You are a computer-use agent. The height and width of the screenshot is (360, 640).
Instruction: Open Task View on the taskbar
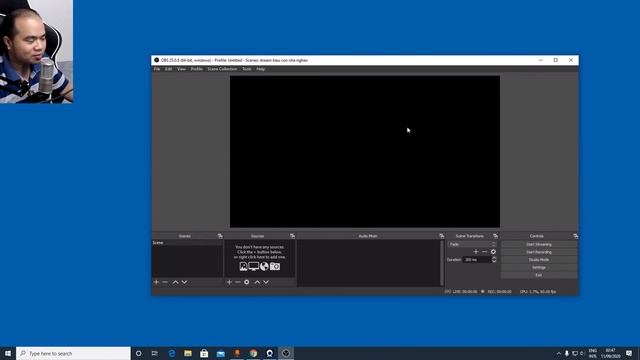(x=155, y=353)
